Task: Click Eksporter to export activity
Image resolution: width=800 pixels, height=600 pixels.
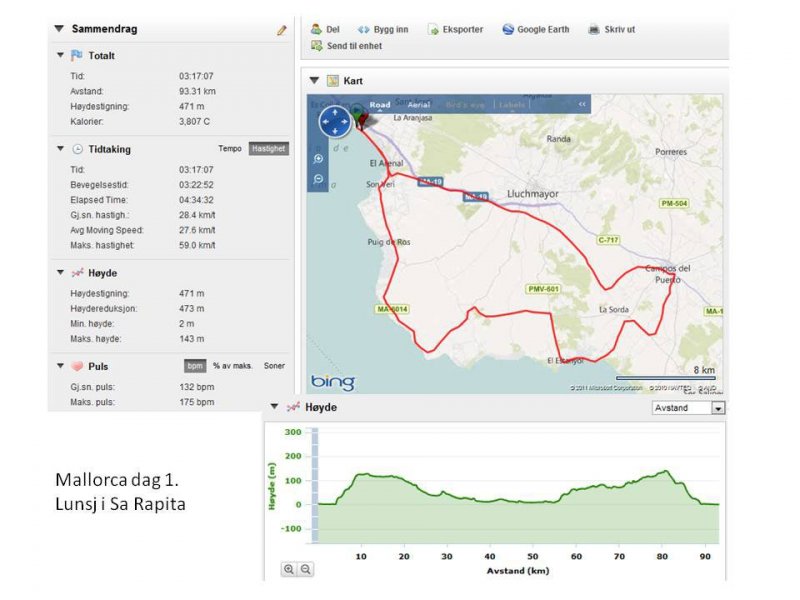Action: click(455, 30)
